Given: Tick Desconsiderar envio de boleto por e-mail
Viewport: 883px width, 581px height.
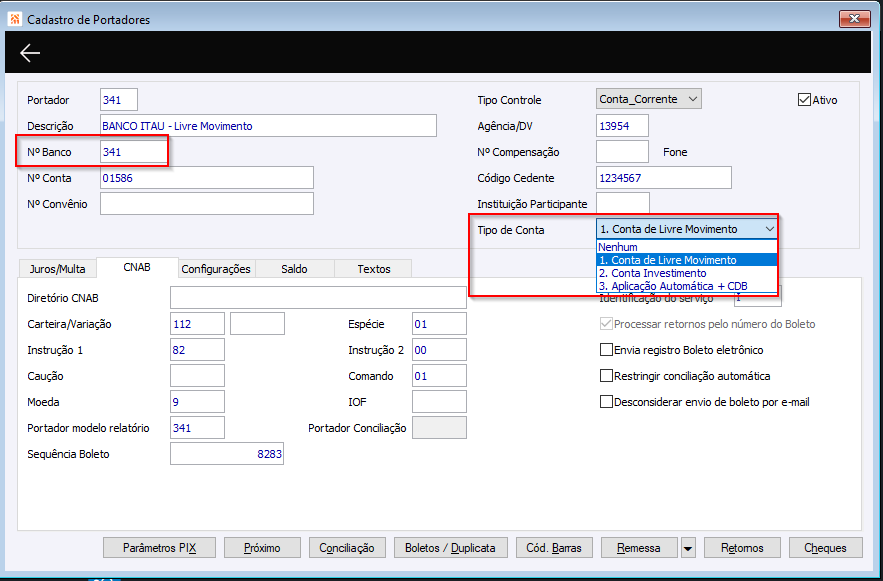Looking at the screenshot, I should (x=606, y=402).
